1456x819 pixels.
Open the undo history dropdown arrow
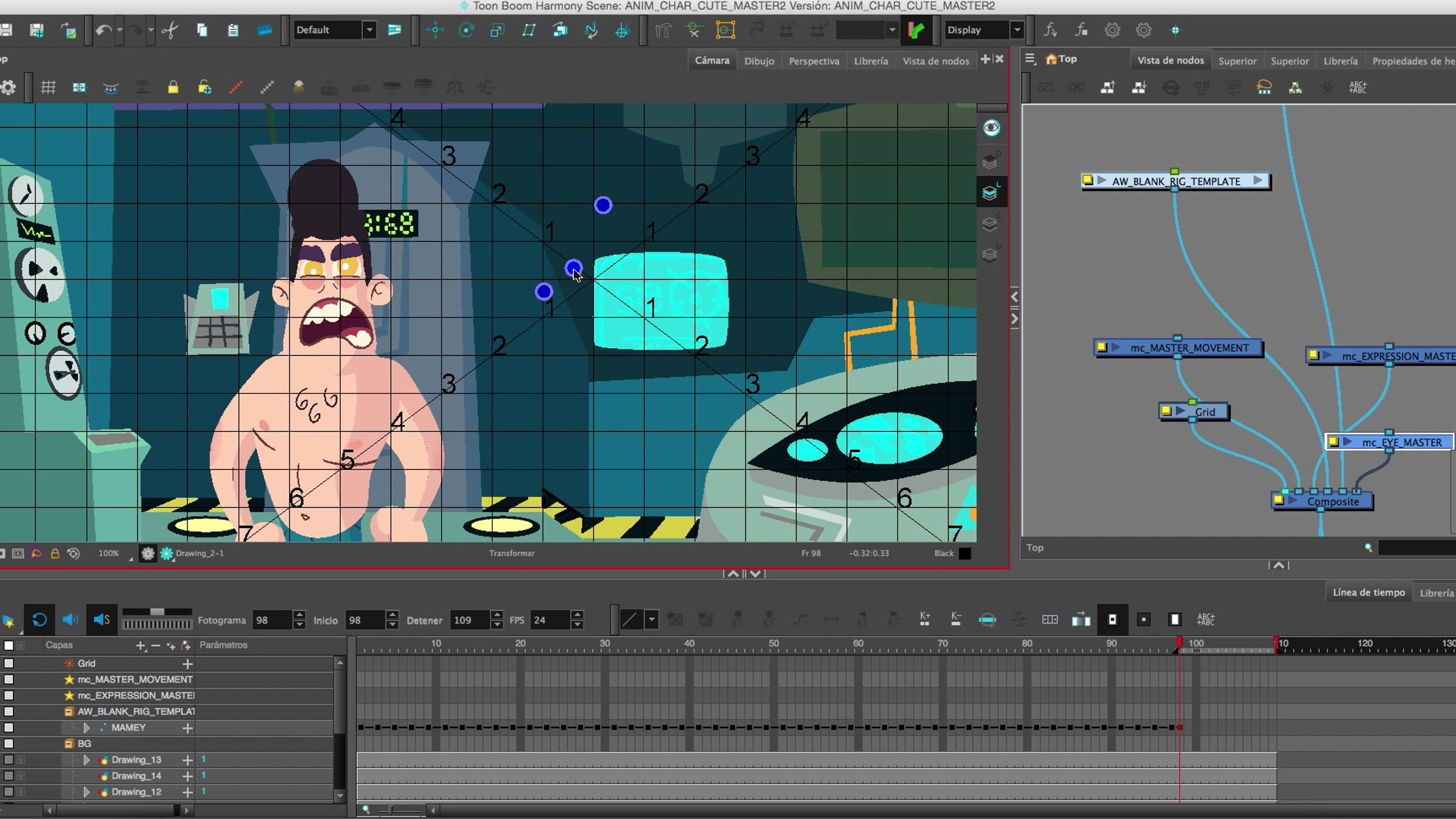120,30
